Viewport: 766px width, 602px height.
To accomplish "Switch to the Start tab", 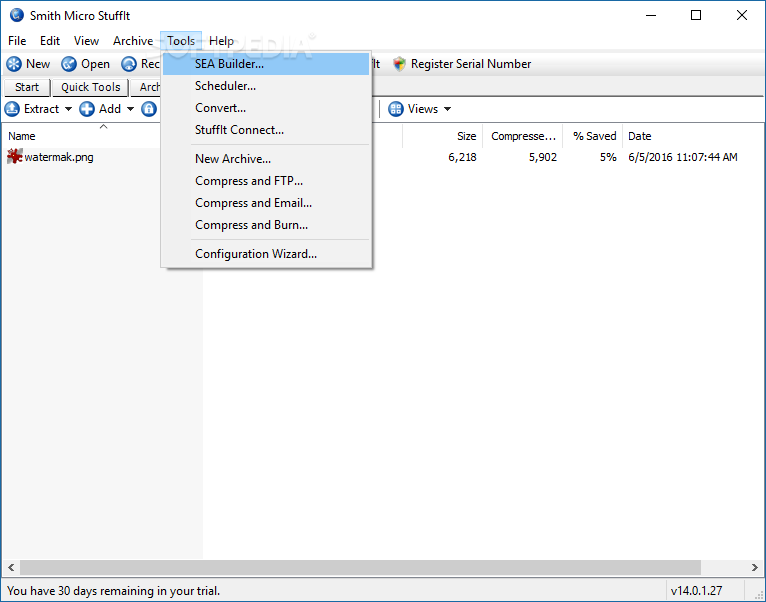I will coord(27,87).
